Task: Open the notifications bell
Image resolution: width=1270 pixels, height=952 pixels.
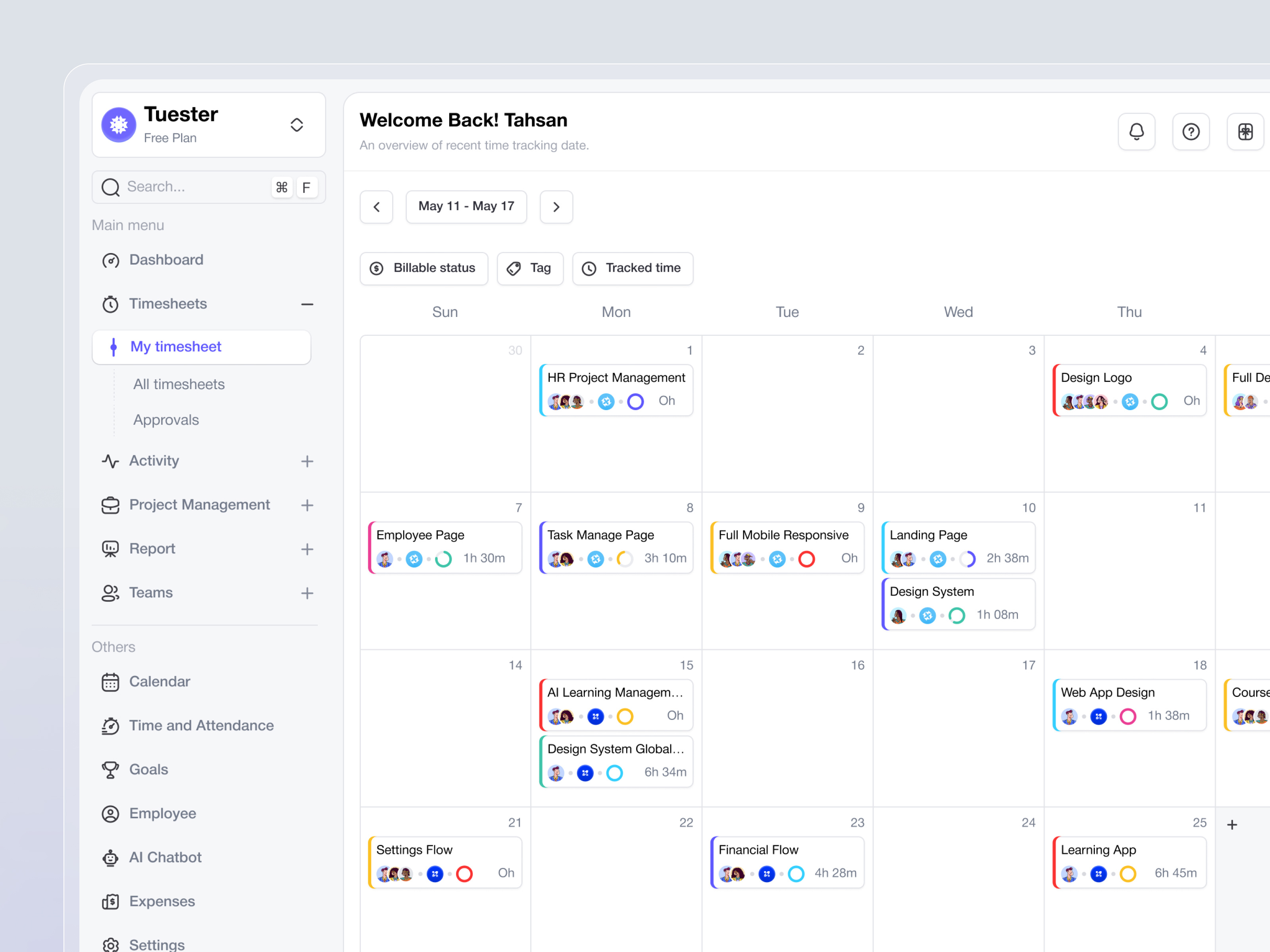Action: (x=1137, y=131)
